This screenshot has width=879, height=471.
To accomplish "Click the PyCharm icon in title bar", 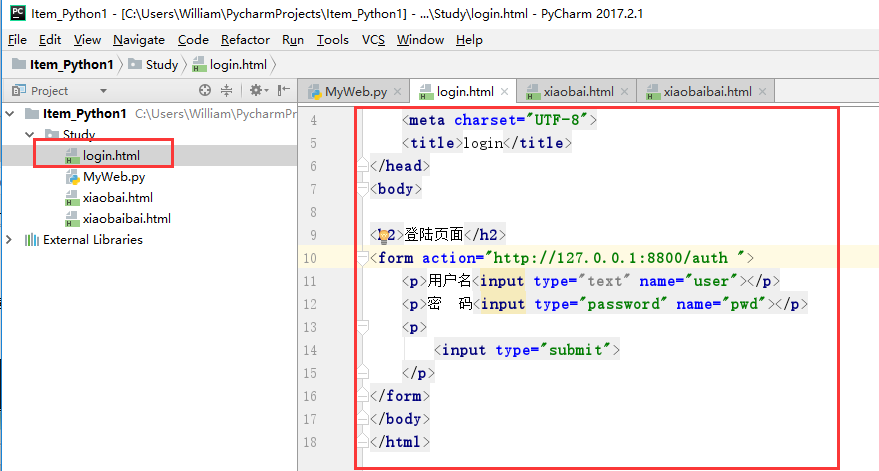I will click(x=18, y=12).
